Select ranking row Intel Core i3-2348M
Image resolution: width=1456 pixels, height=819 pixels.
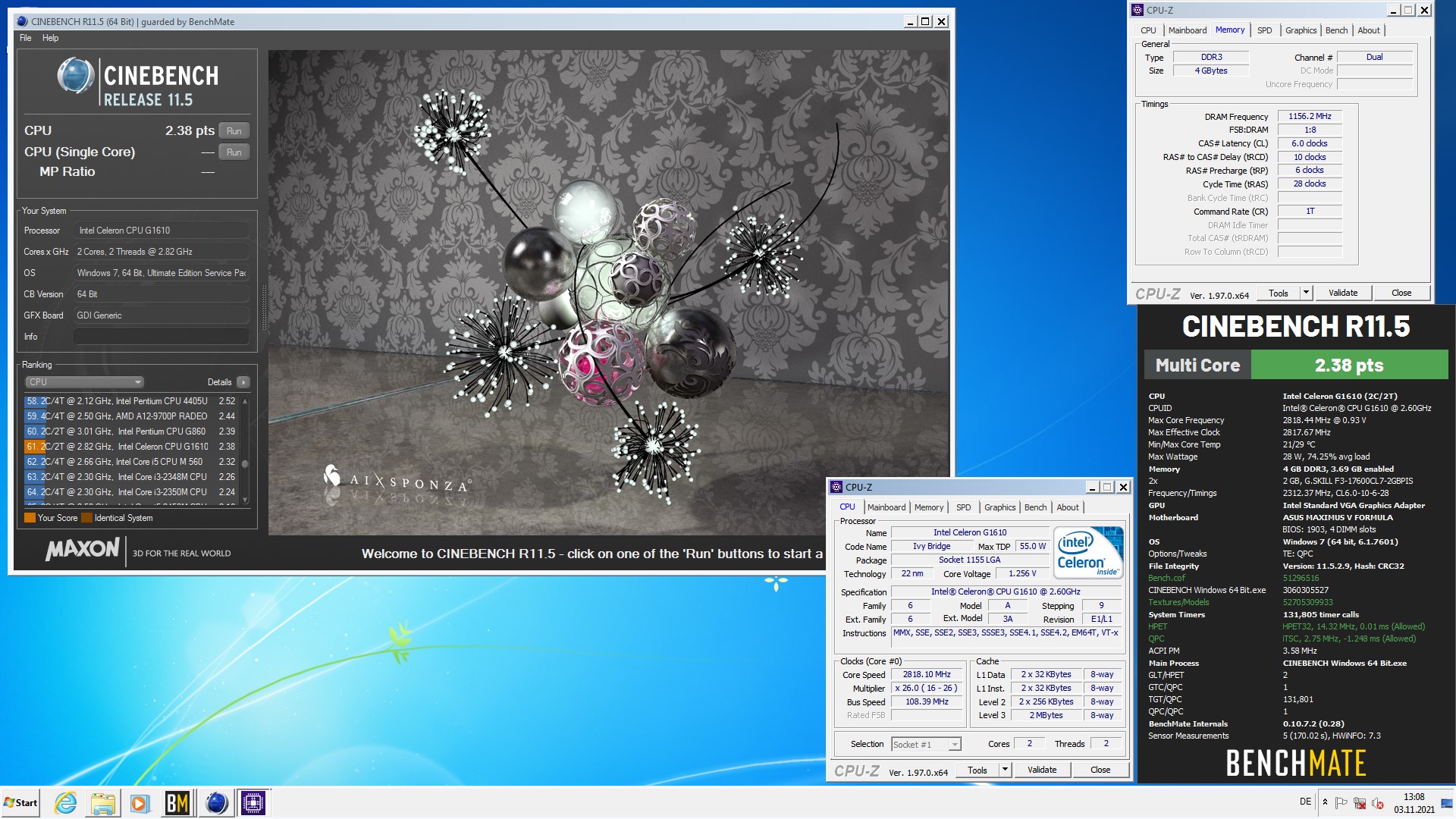tap(130, 477)
